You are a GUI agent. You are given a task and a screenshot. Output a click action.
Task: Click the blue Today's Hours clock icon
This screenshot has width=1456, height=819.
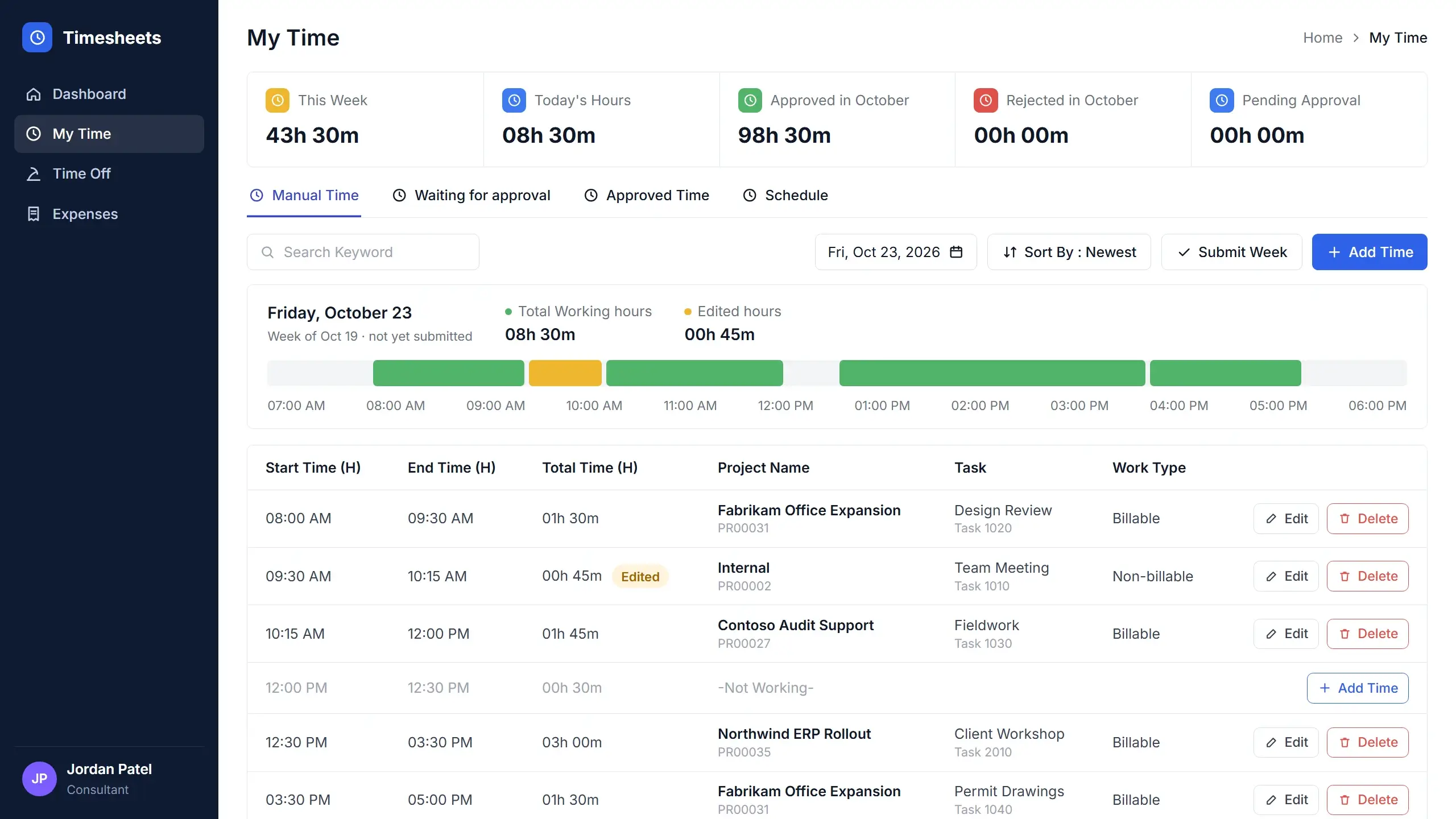pos(514,101)
